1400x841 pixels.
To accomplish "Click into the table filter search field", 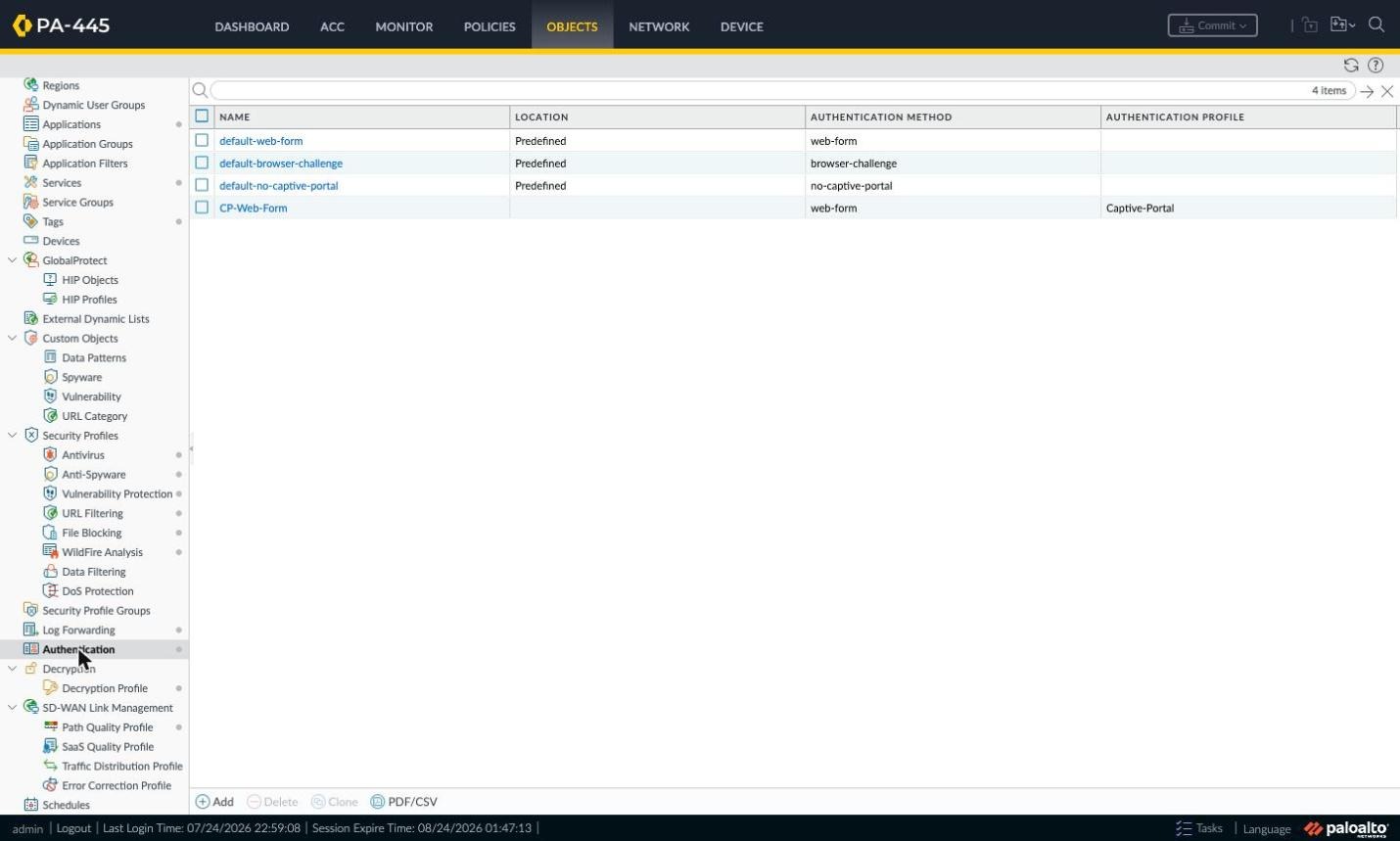I will pyautogui.click(x=782, y=90).
